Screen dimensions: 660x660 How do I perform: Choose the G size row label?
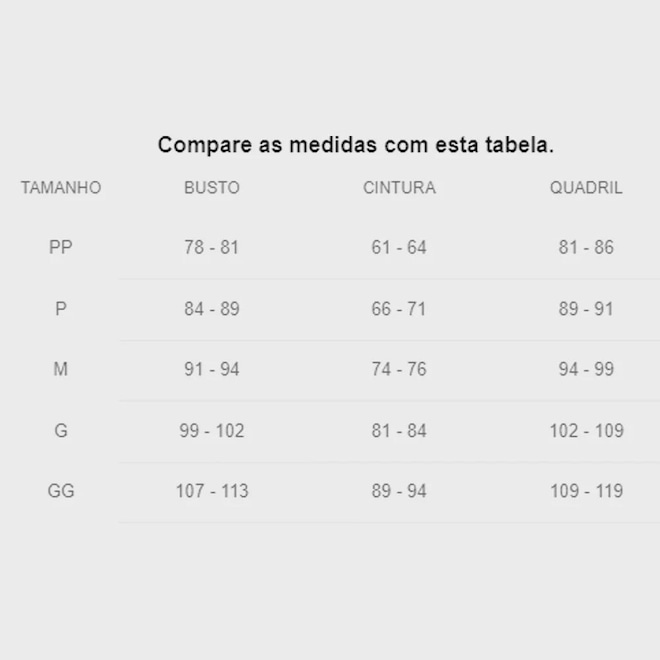61,431
